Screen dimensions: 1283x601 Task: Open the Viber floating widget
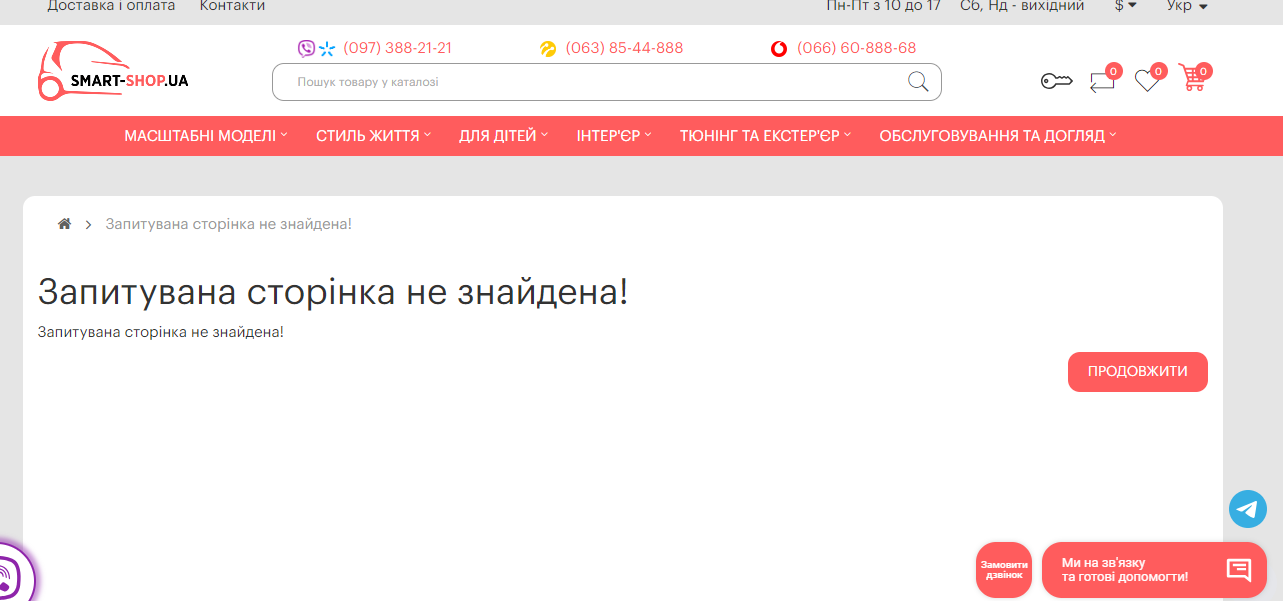(x=10, y=576)
